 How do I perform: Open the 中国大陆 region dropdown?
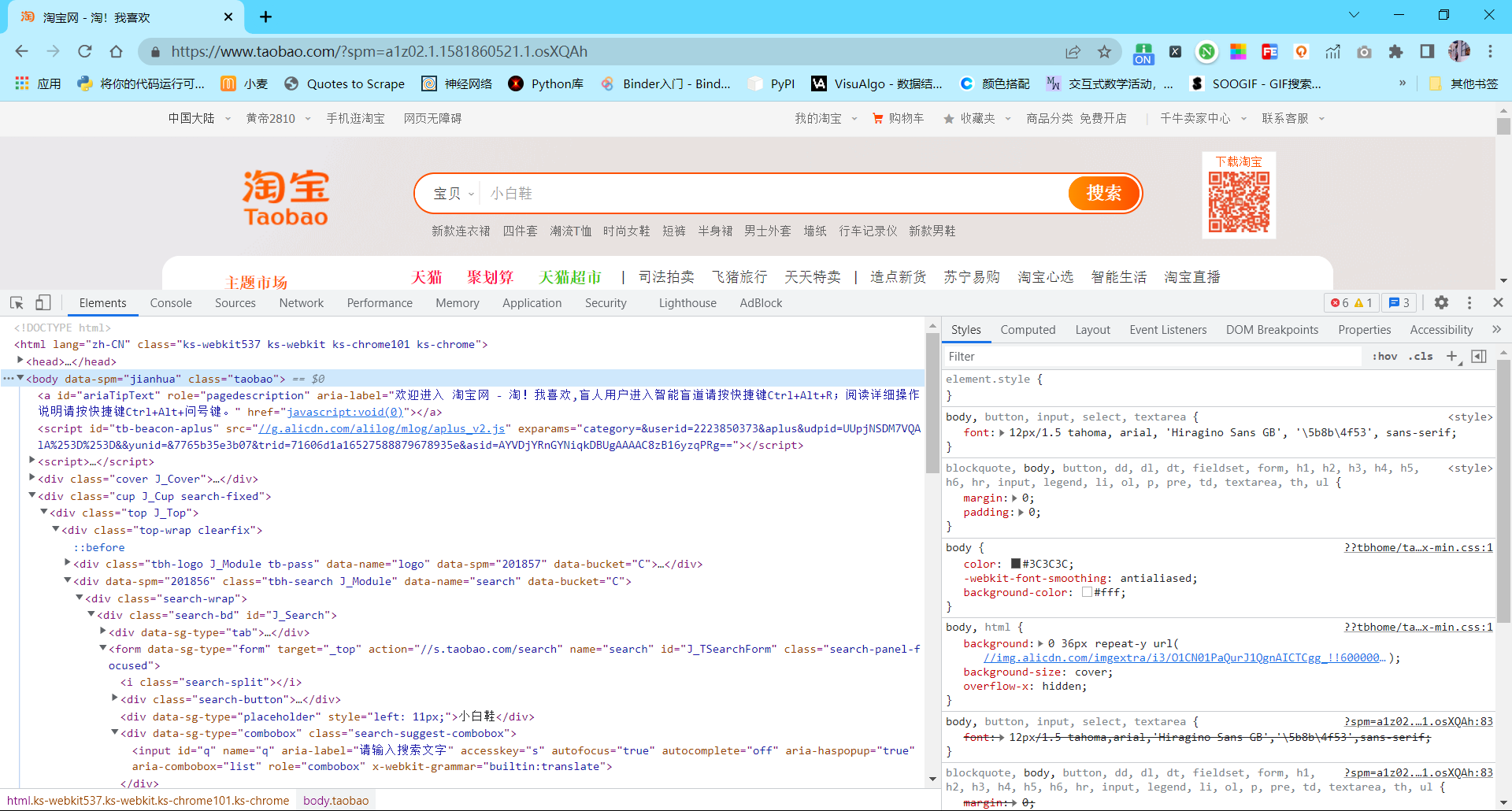point(199,118)
